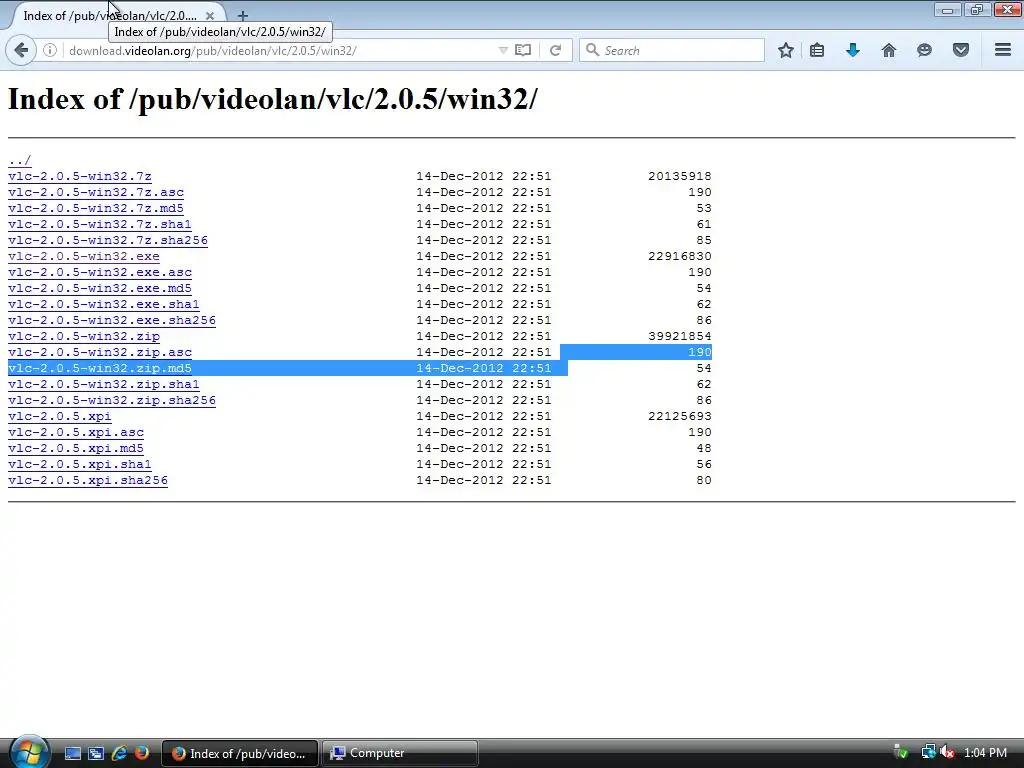Screen dimensions: 1024x768
Task: Launch Internet Explorer from quick launch
Action: (119, 753)
